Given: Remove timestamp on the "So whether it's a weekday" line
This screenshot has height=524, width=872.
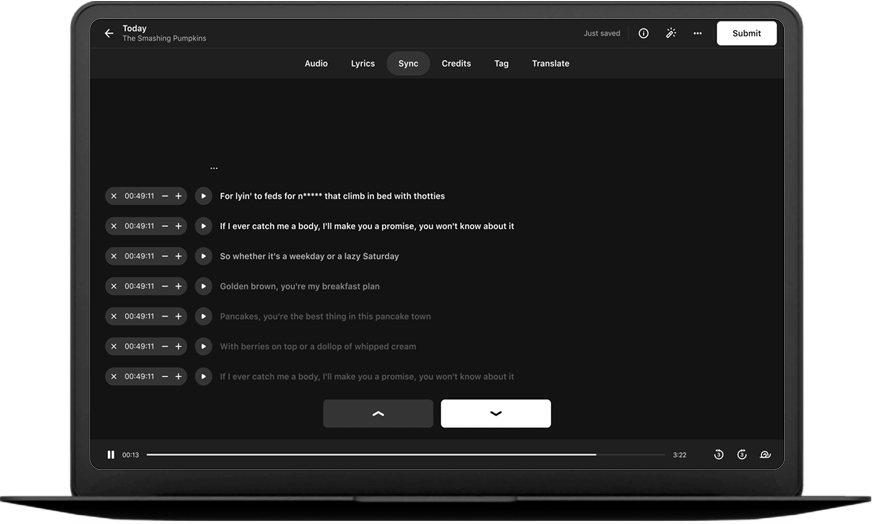Looking at the screenshot, I should (x=113, y=256).
